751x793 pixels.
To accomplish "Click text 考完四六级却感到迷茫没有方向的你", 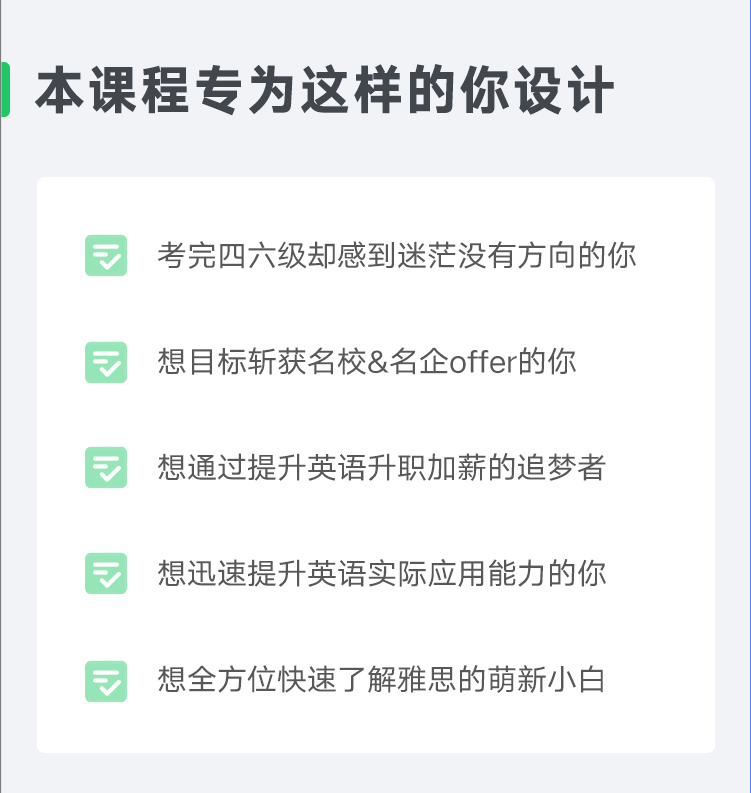I will coord(396,255).
